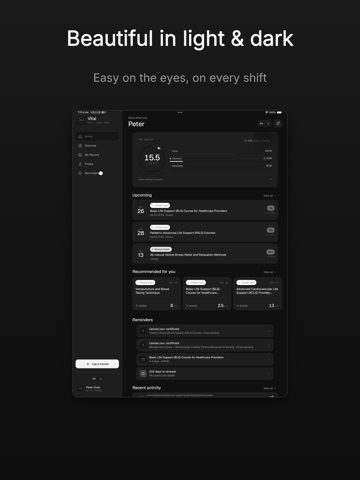Viewport: 360px width, 480px height.
Task: Click the Discover compass icon
Action: 80,146
